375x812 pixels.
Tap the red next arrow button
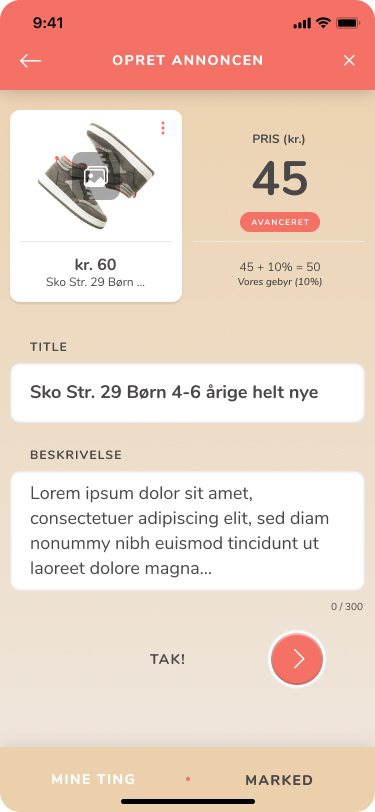(297, 659)
